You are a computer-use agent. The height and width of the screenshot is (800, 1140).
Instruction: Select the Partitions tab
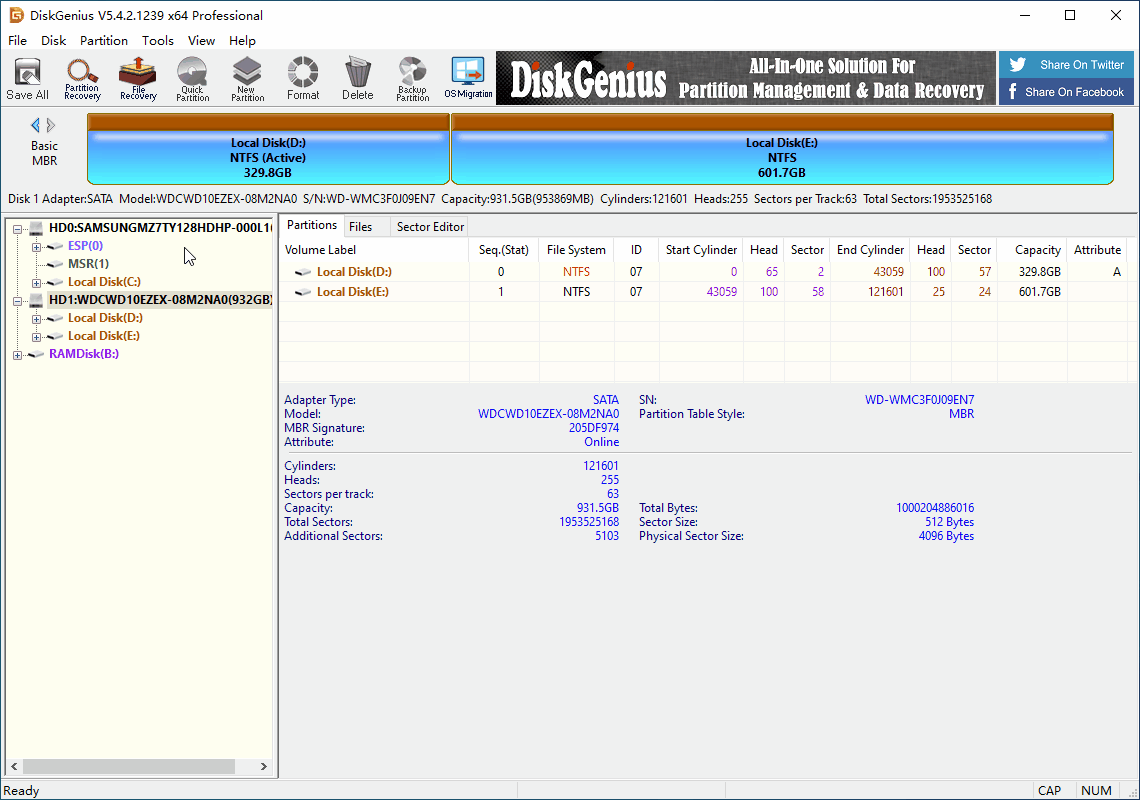tap(312, 225)
